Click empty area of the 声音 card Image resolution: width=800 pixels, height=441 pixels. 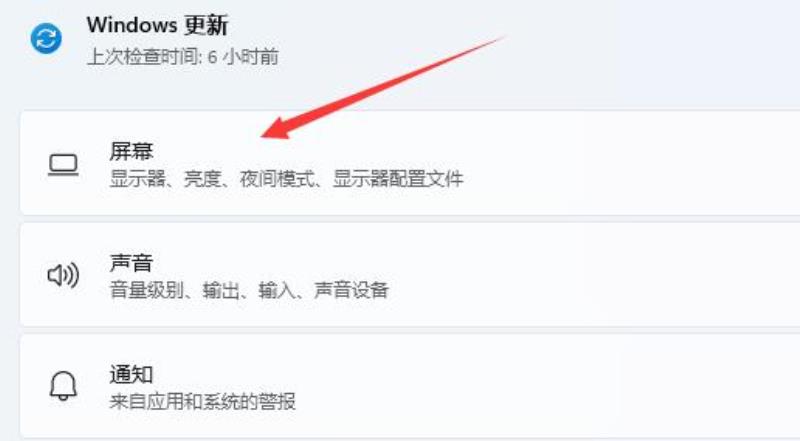[x=587, y=275]
